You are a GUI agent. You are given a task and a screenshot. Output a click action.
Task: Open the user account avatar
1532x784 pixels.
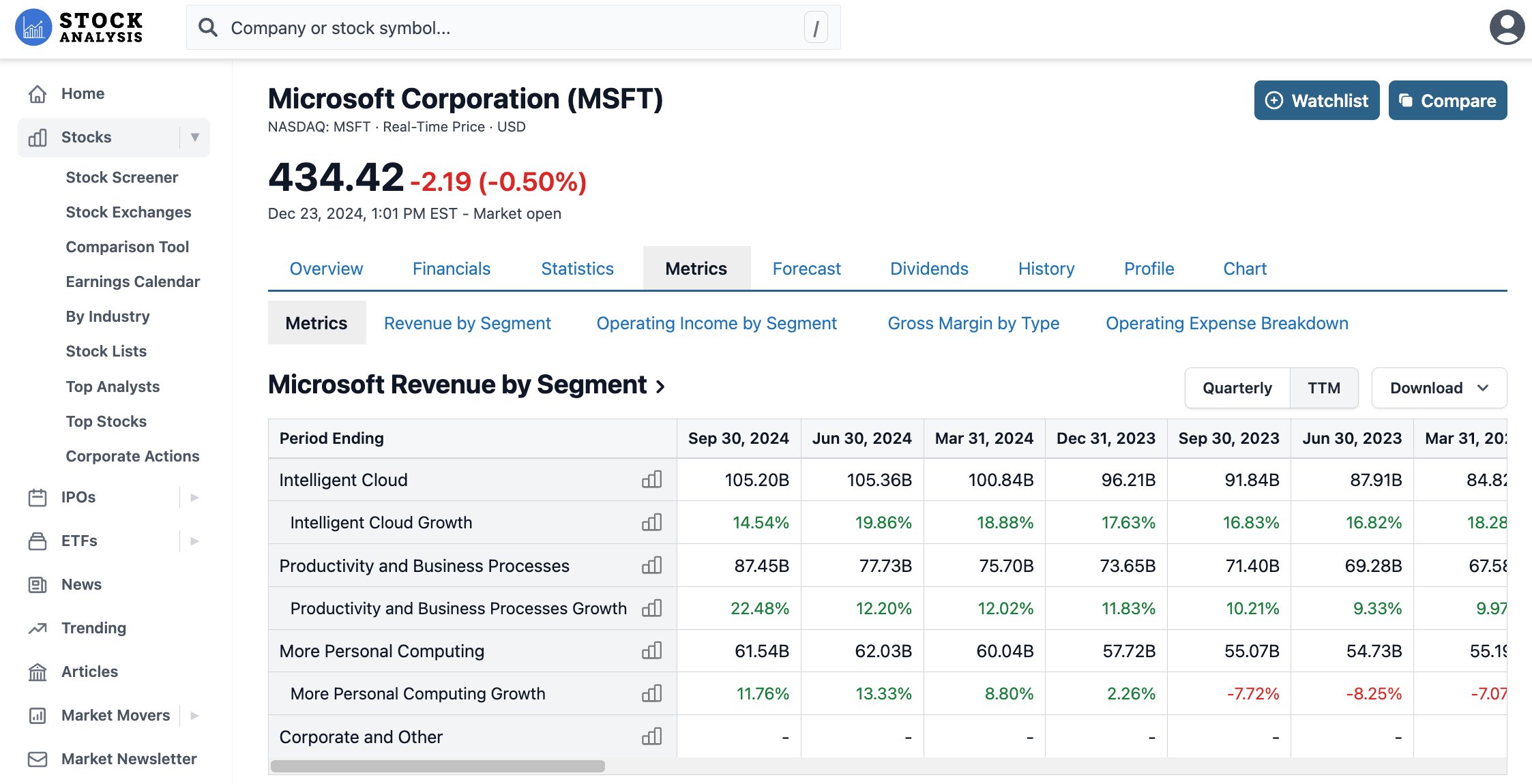[1507, 27]
